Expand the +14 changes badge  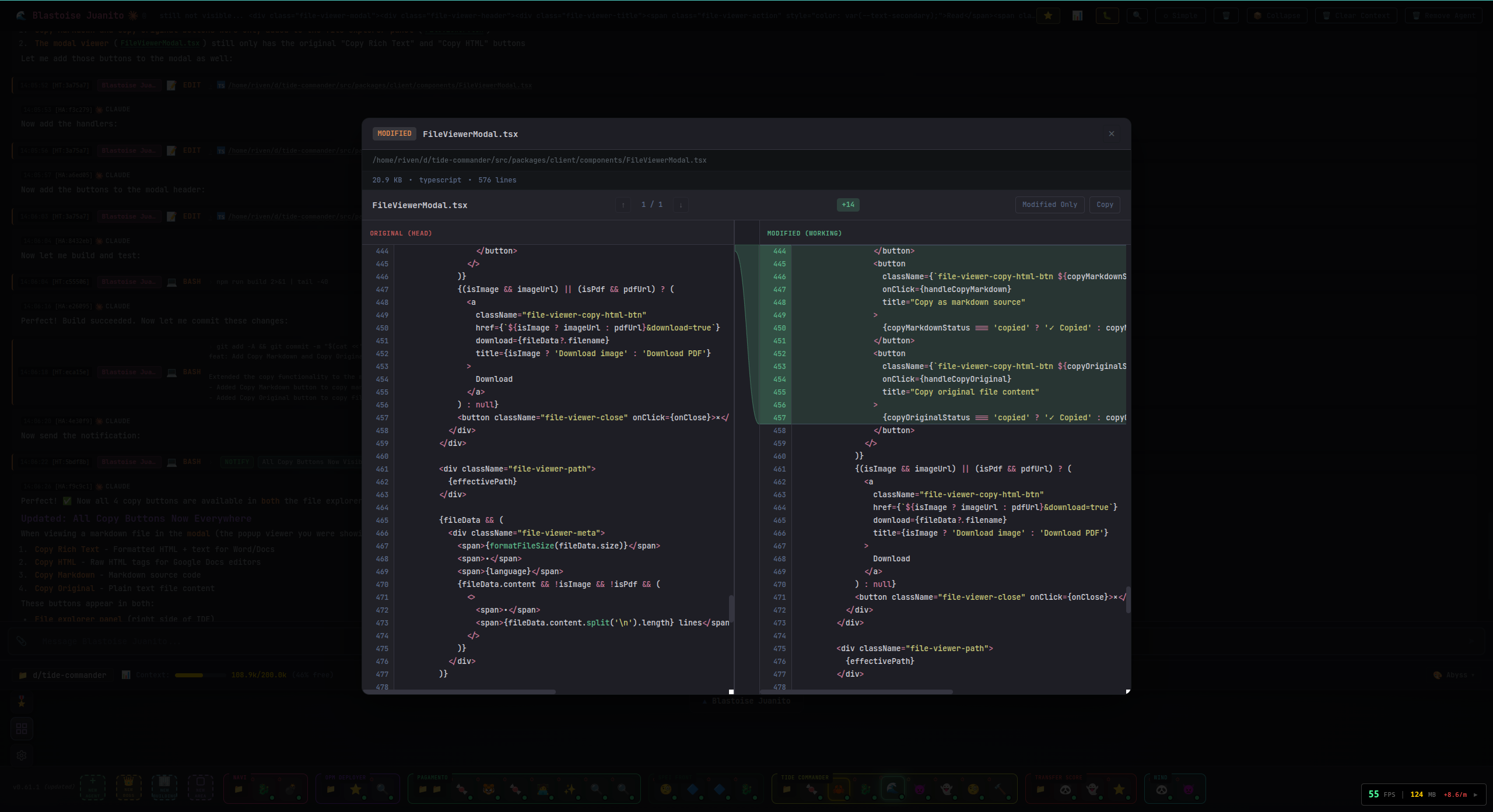[x=847, y=205]
